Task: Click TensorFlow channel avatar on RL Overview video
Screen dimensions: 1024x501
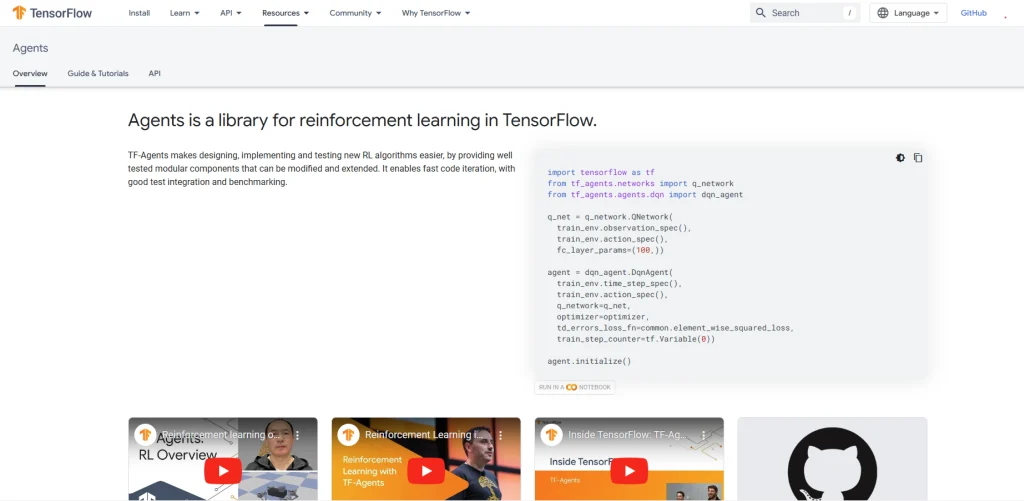Action: (145, 434)
